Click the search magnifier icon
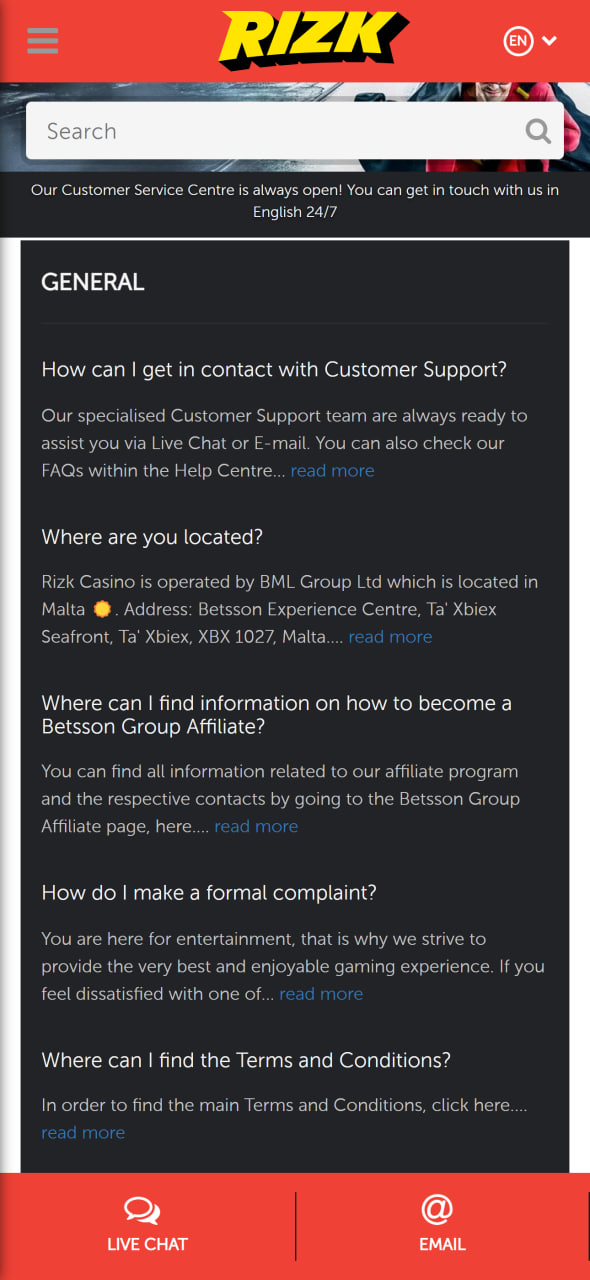Screen dimensions: 590x1280 tap(538, 131)
